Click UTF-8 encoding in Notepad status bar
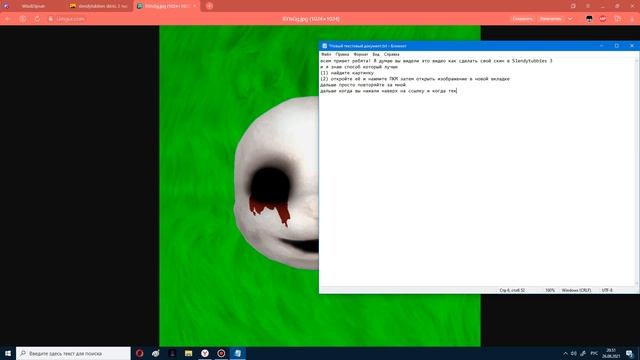Image resolution: width=640 pixels, height=360 pixels. pyautogui.click(x=607, y=290)
